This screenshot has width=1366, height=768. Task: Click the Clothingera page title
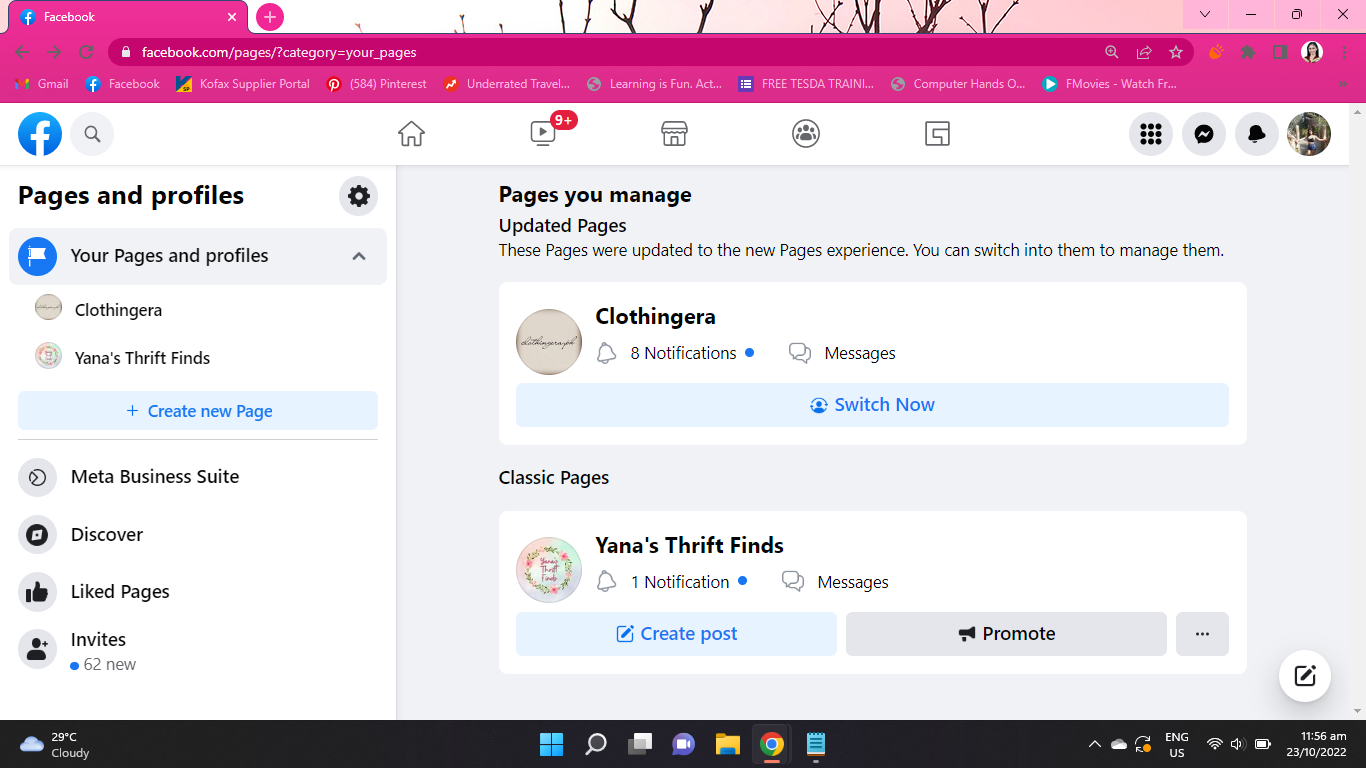(x=656, y=317)
